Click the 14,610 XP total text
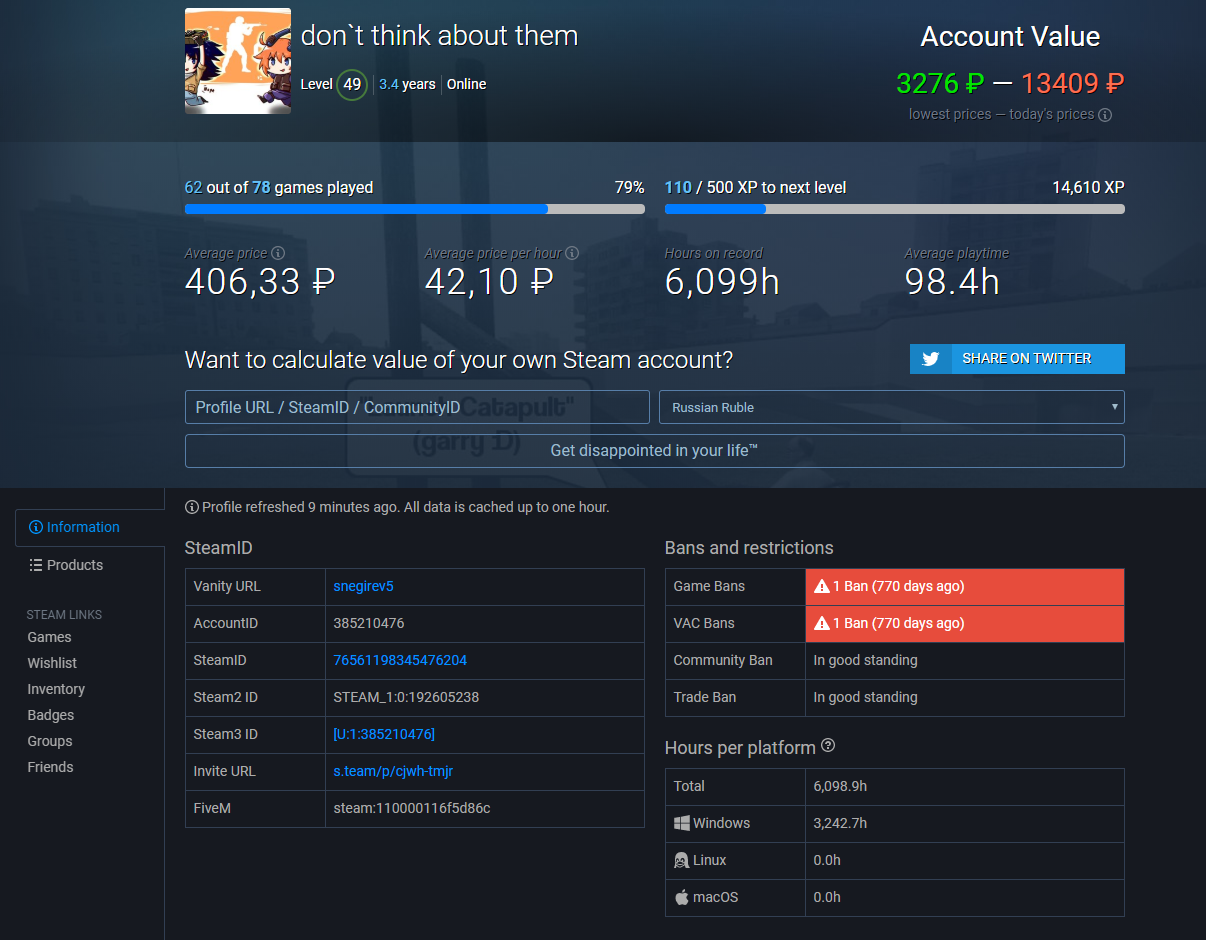1206x940 pixels. (1088, 187)
